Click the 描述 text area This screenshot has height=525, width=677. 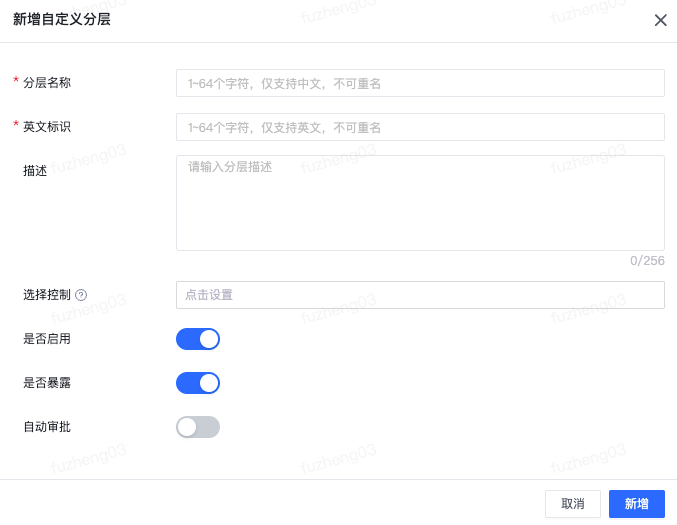tap(420, 203)
